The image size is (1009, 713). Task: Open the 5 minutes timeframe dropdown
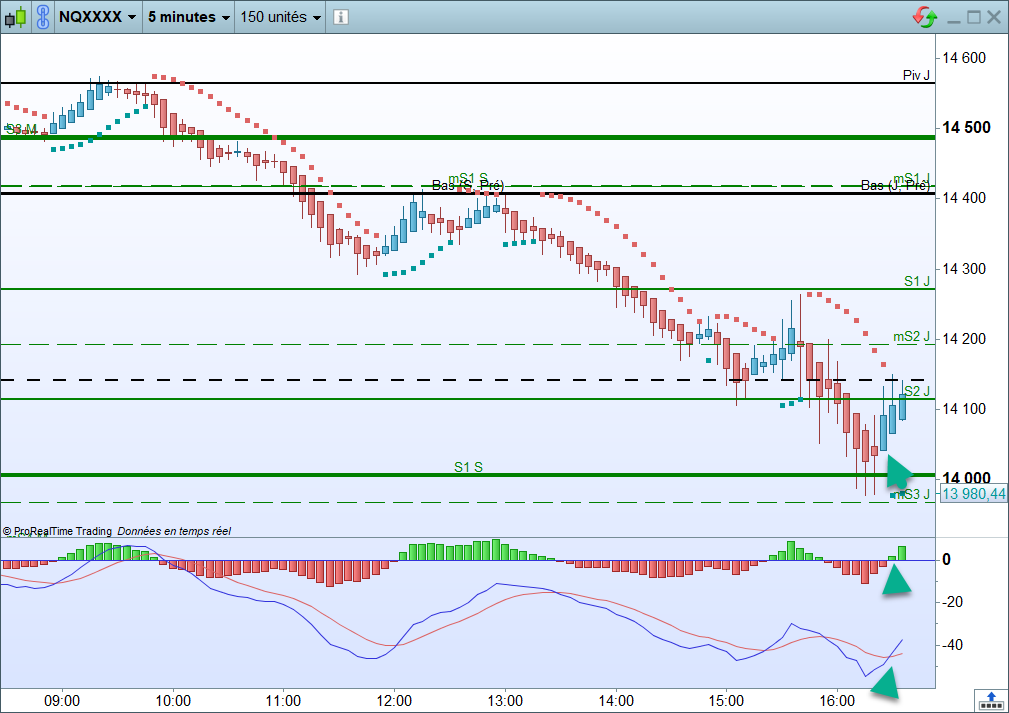pyautogui.click(x=189, y=17)
